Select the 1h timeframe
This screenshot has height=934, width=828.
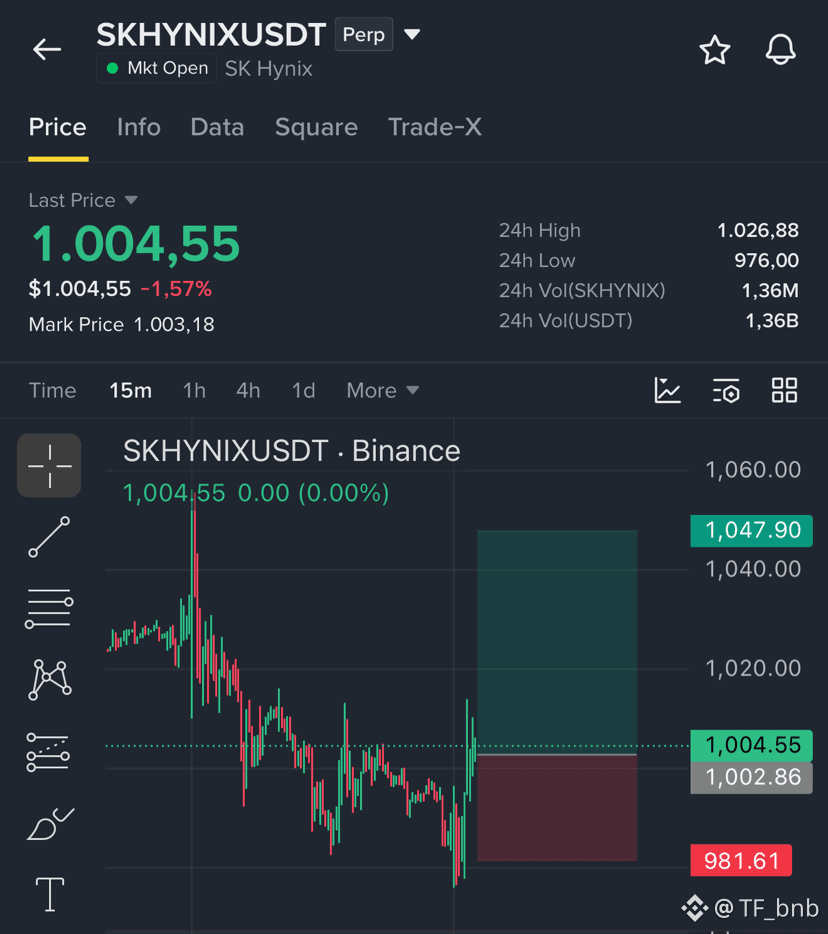(194, 391)
